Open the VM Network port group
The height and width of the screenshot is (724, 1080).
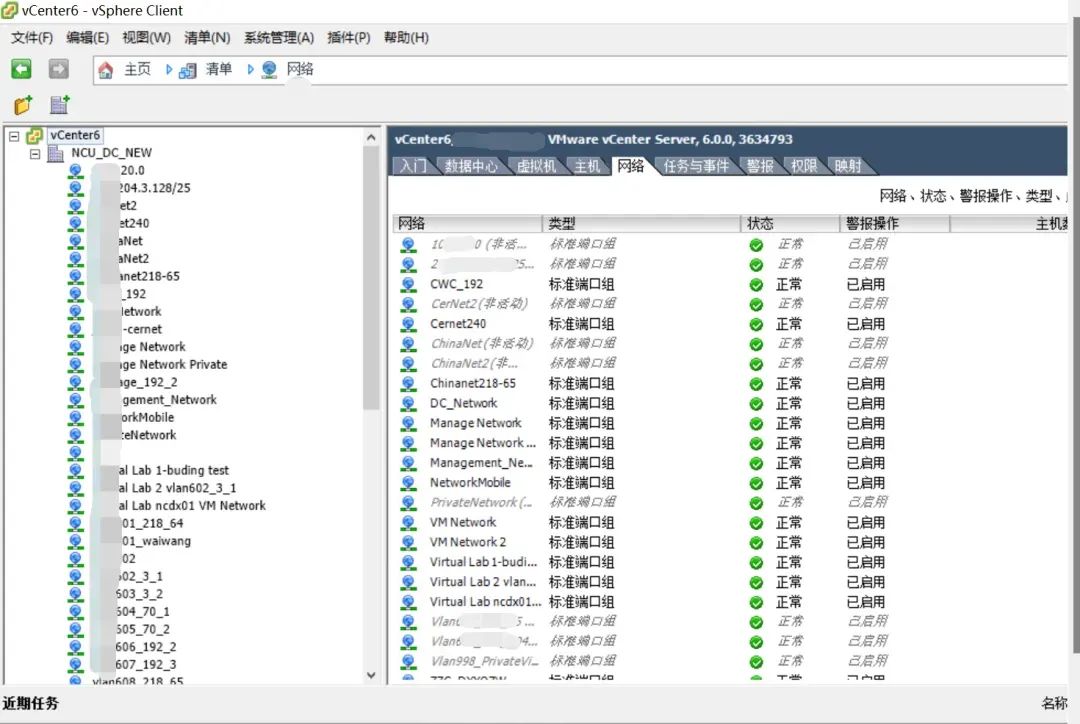[462, 522]
